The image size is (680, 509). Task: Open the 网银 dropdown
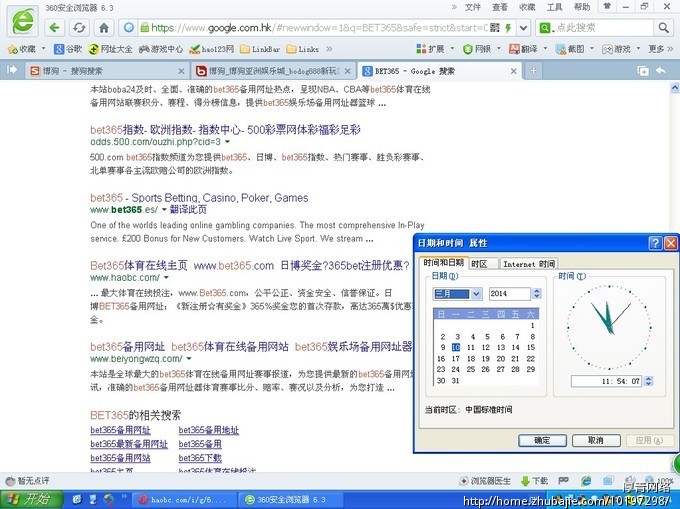(x=482, y=49)
